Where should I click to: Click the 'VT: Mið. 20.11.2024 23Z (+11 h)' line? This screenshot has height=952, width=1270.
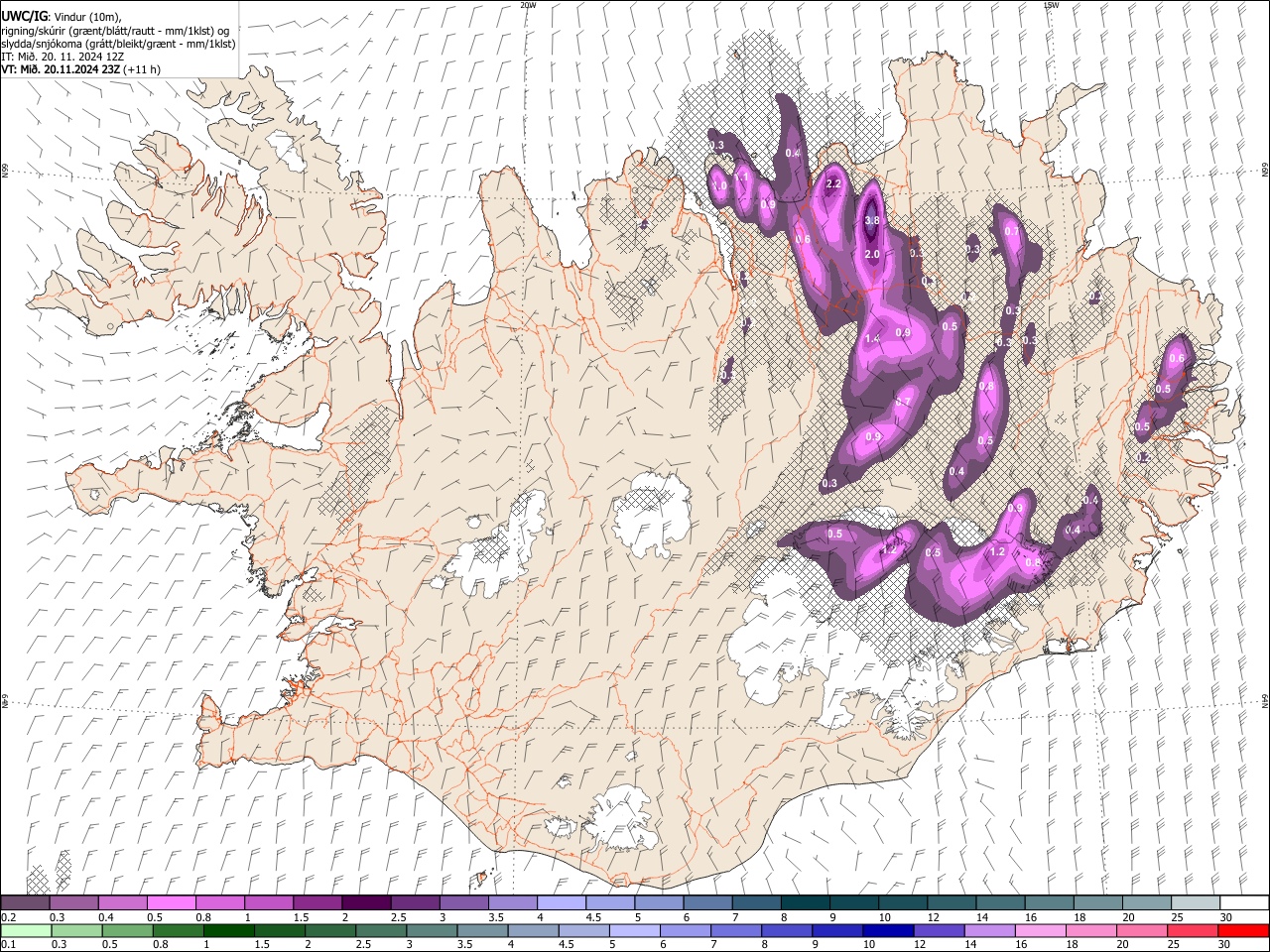point(81,69)
